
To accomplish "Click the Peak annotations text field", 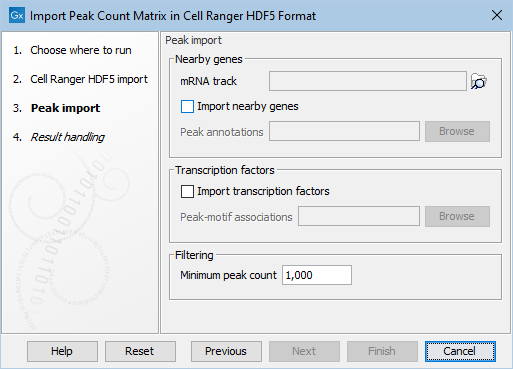I will pyautogui.click(x=344, y=131).
